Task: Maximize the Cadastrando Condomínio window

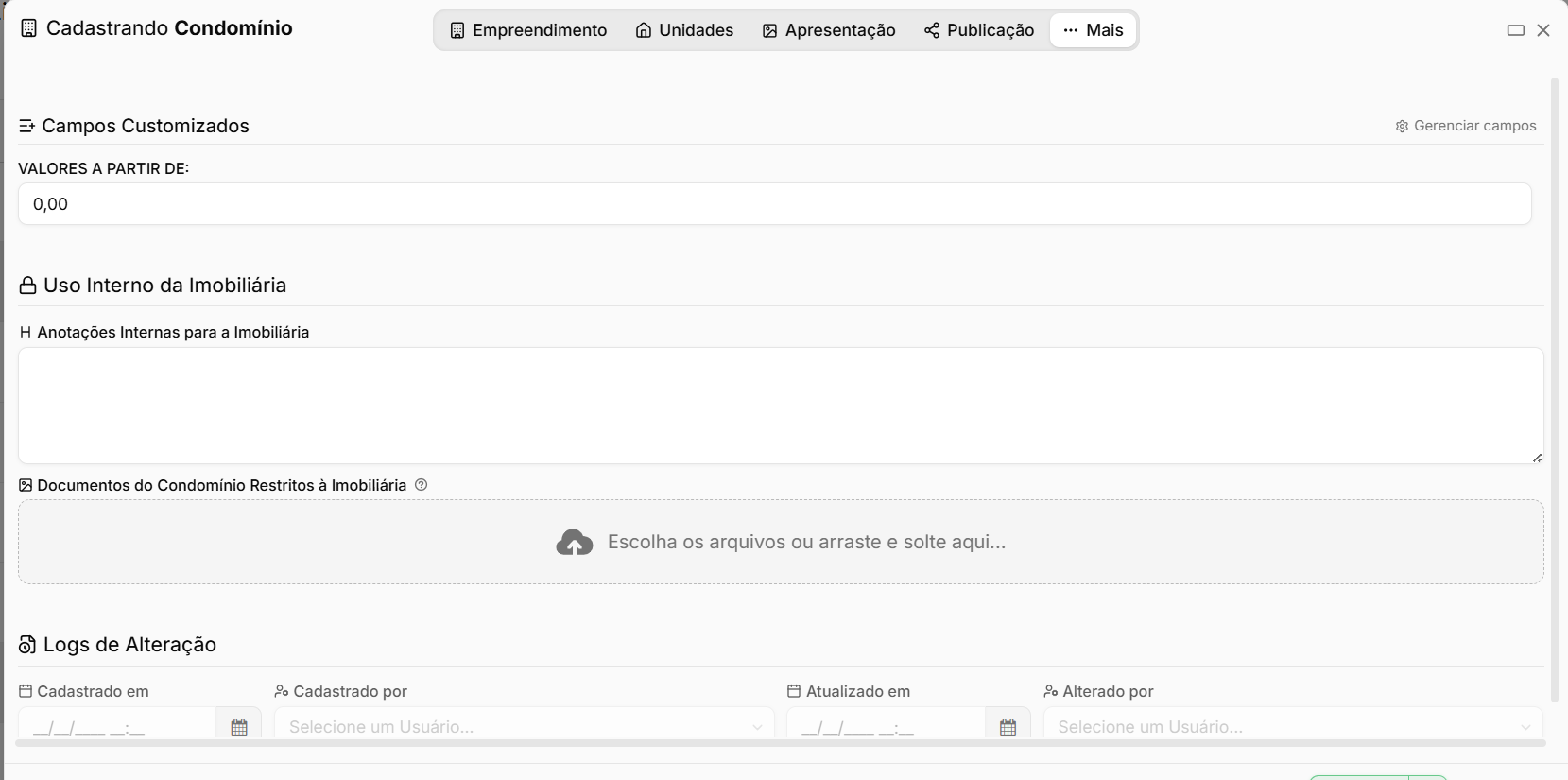Action: pyautogui.click(x=1516, y=30)
